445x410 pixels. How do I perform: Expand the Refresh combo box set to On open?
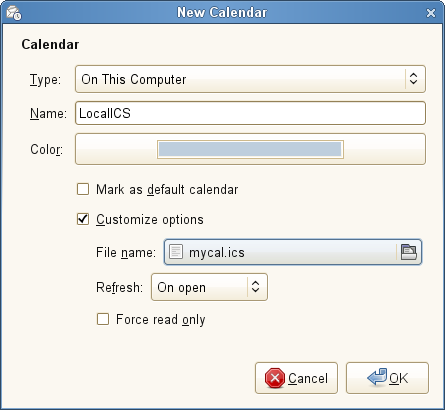[209, 287]
